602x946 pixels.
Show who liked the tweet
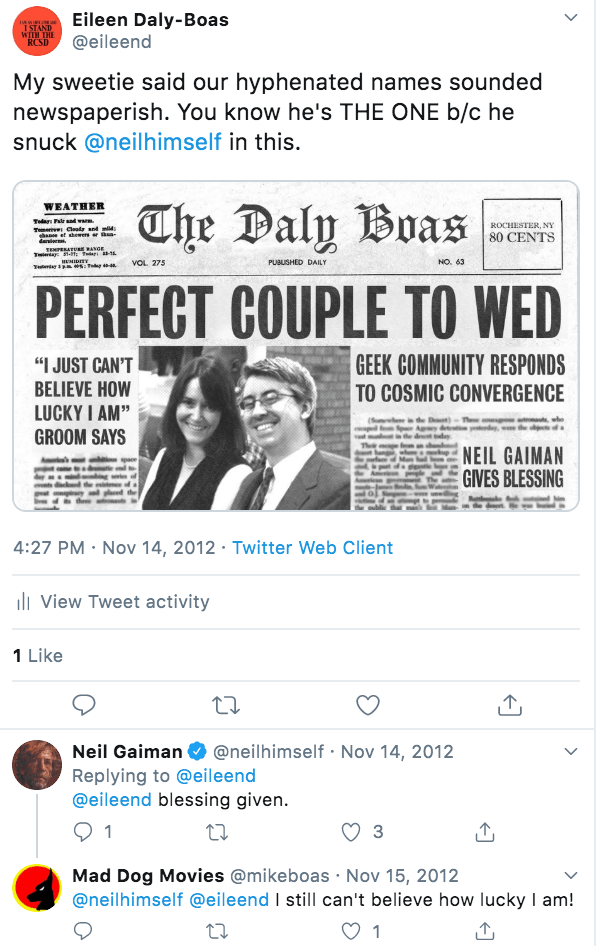pos(38,656)
